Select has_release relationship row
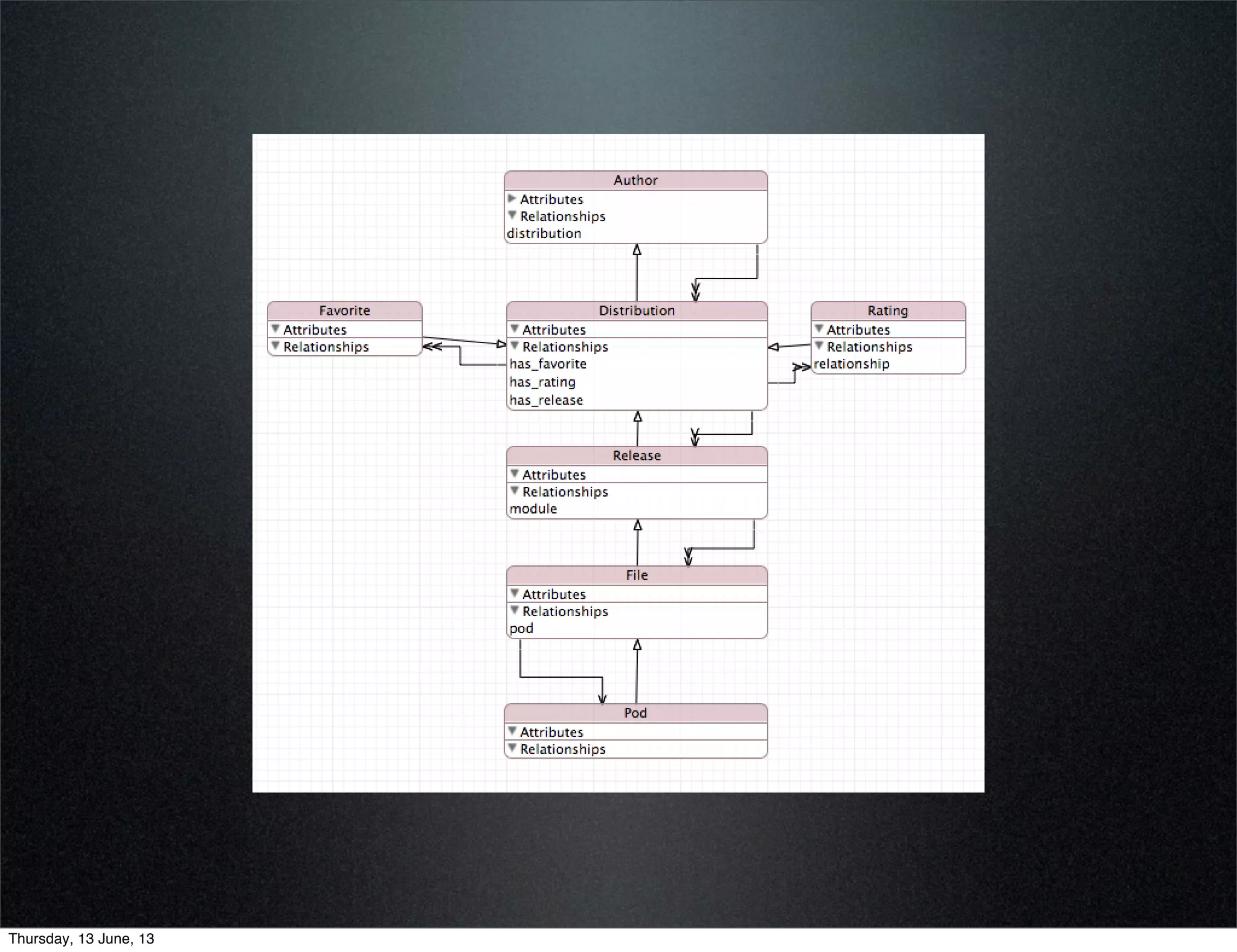 coord(546,400)
